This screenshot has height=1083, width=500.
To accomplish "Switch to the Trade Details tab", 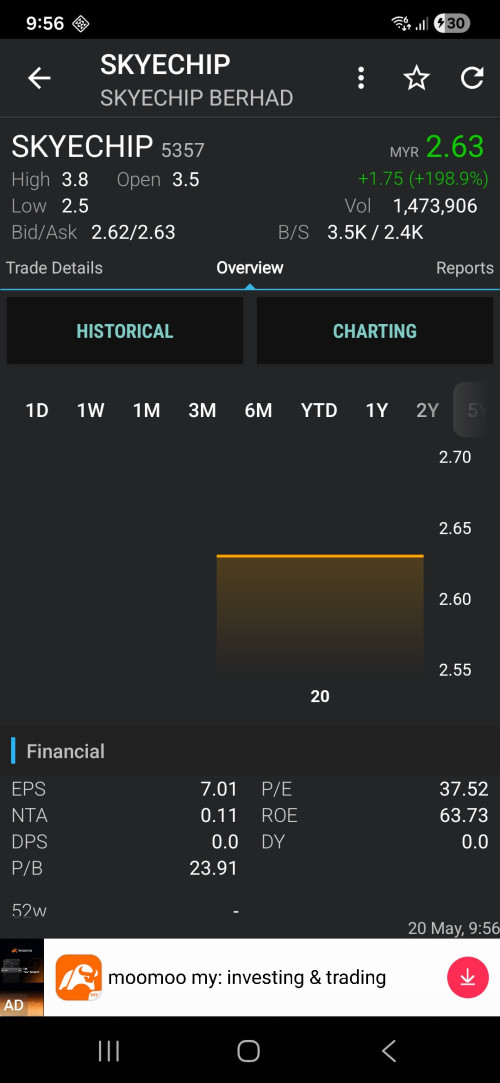I will click(55, 268).
